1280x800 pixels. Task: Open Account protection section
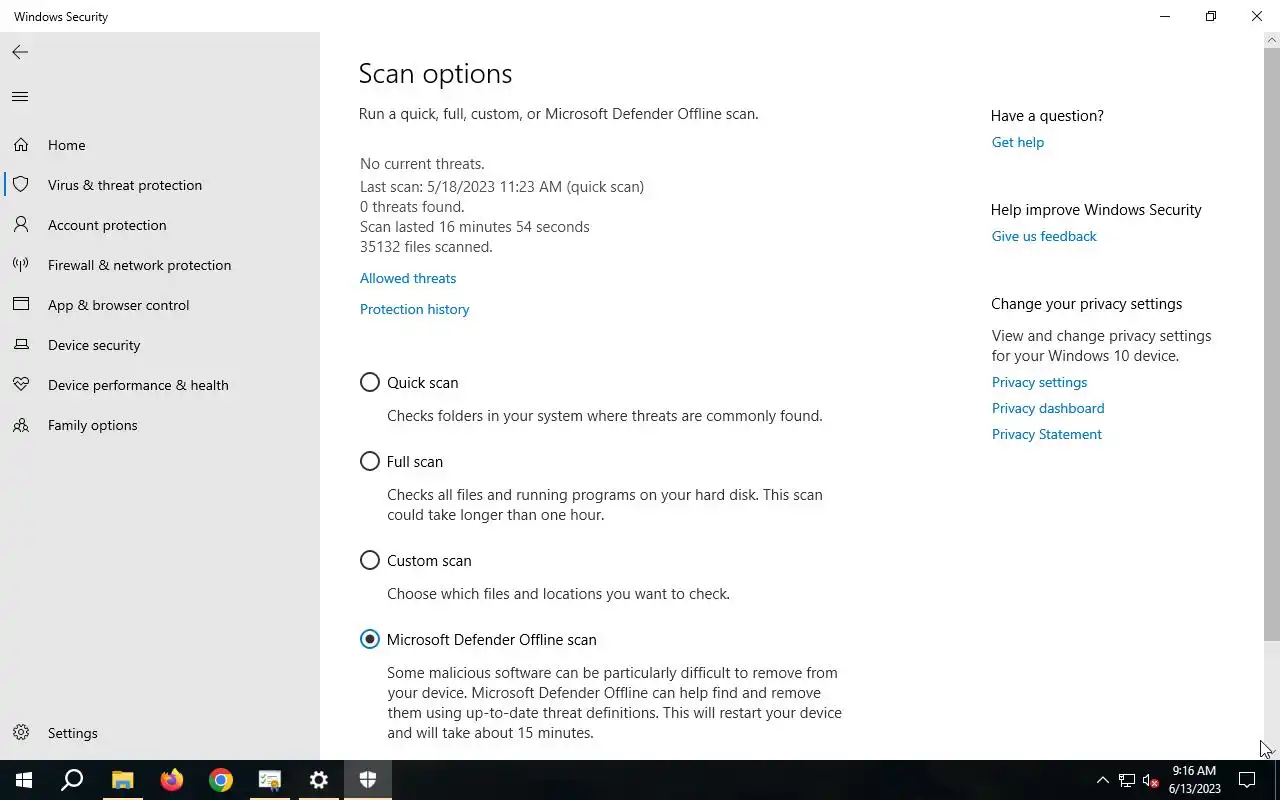tap(107, 225)
